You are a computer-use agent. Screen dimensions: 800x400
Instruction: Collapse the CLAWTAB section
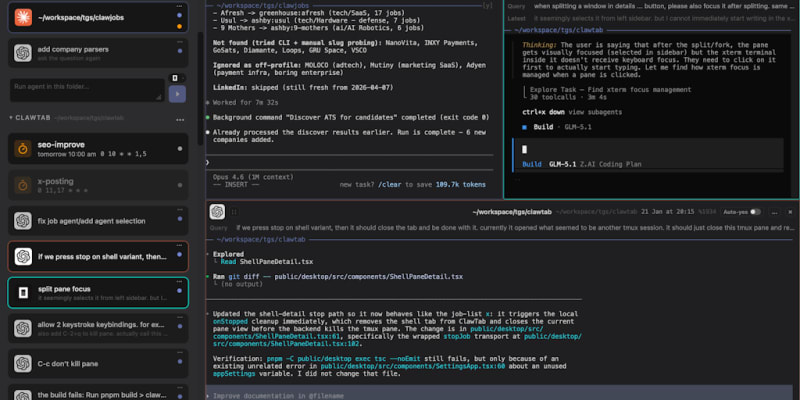click(x=10, y=117)
